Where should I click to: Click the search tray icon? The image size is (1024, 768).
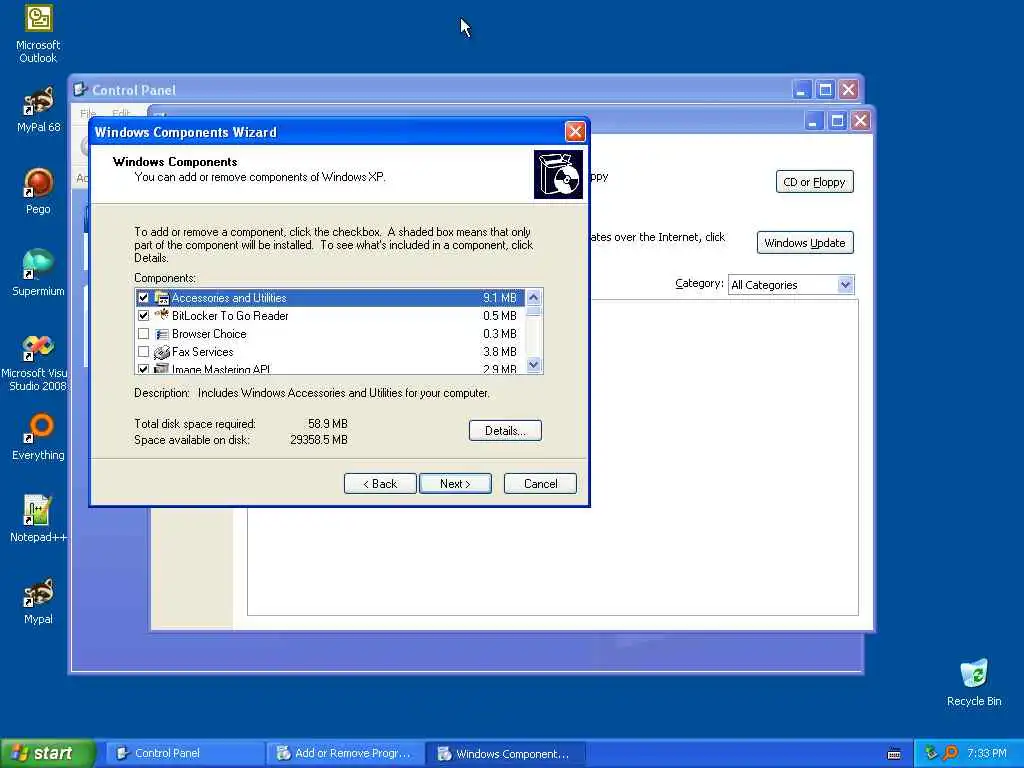click(950, 753)
